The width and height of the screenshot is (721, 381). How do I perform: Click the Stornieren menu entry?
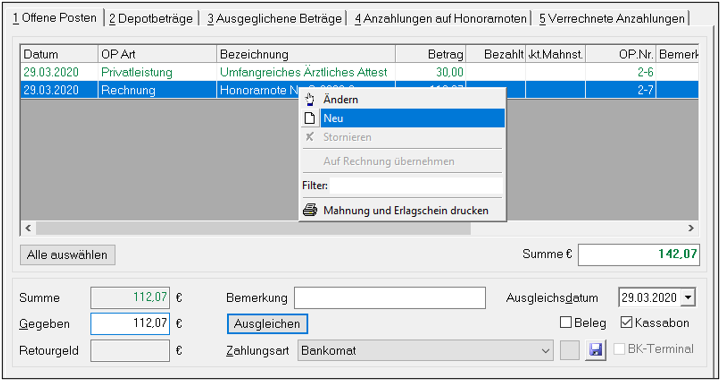(x=403, y=137)
